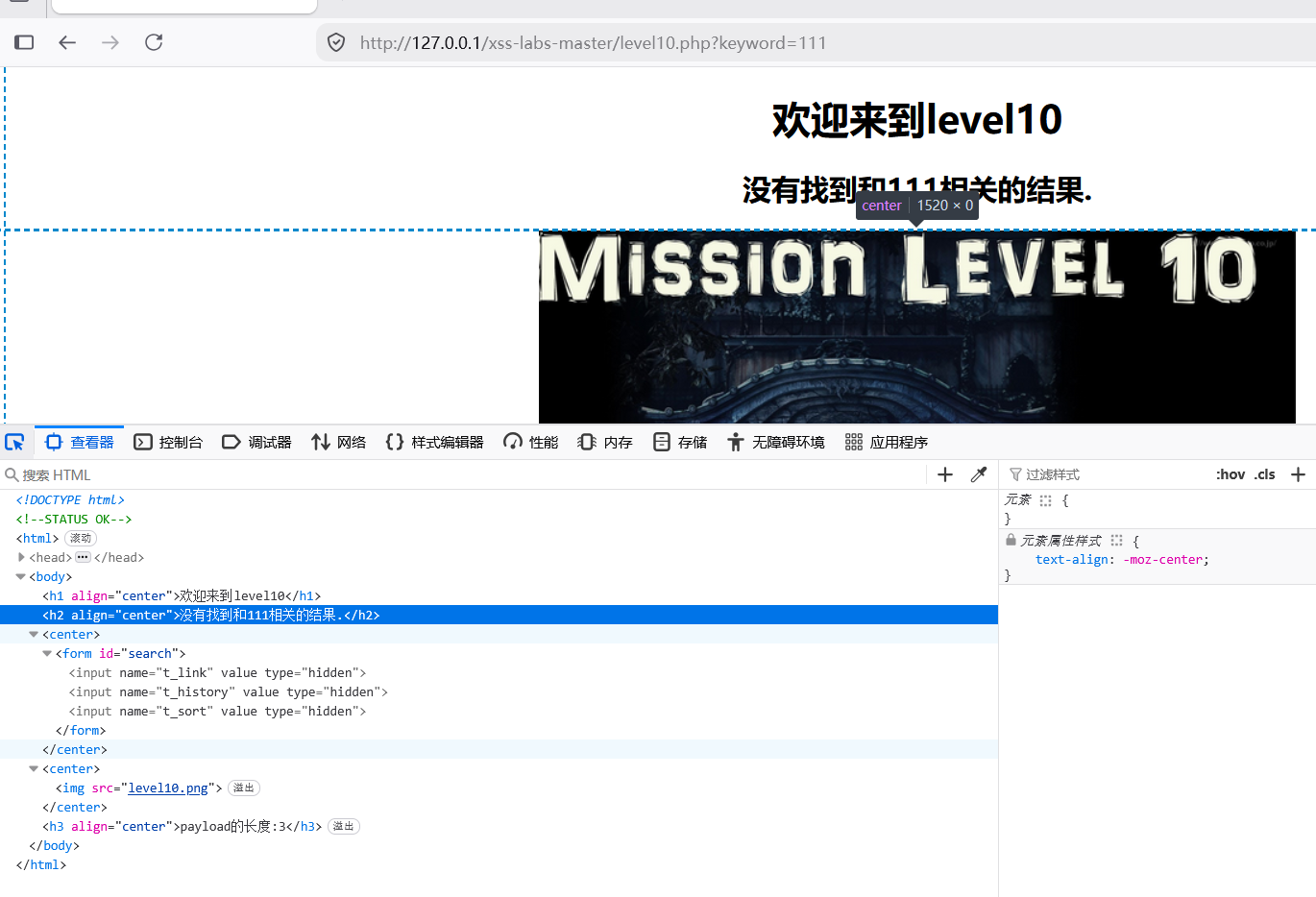Go back to the previous page
1316x897 pixels.
(67, 42)
